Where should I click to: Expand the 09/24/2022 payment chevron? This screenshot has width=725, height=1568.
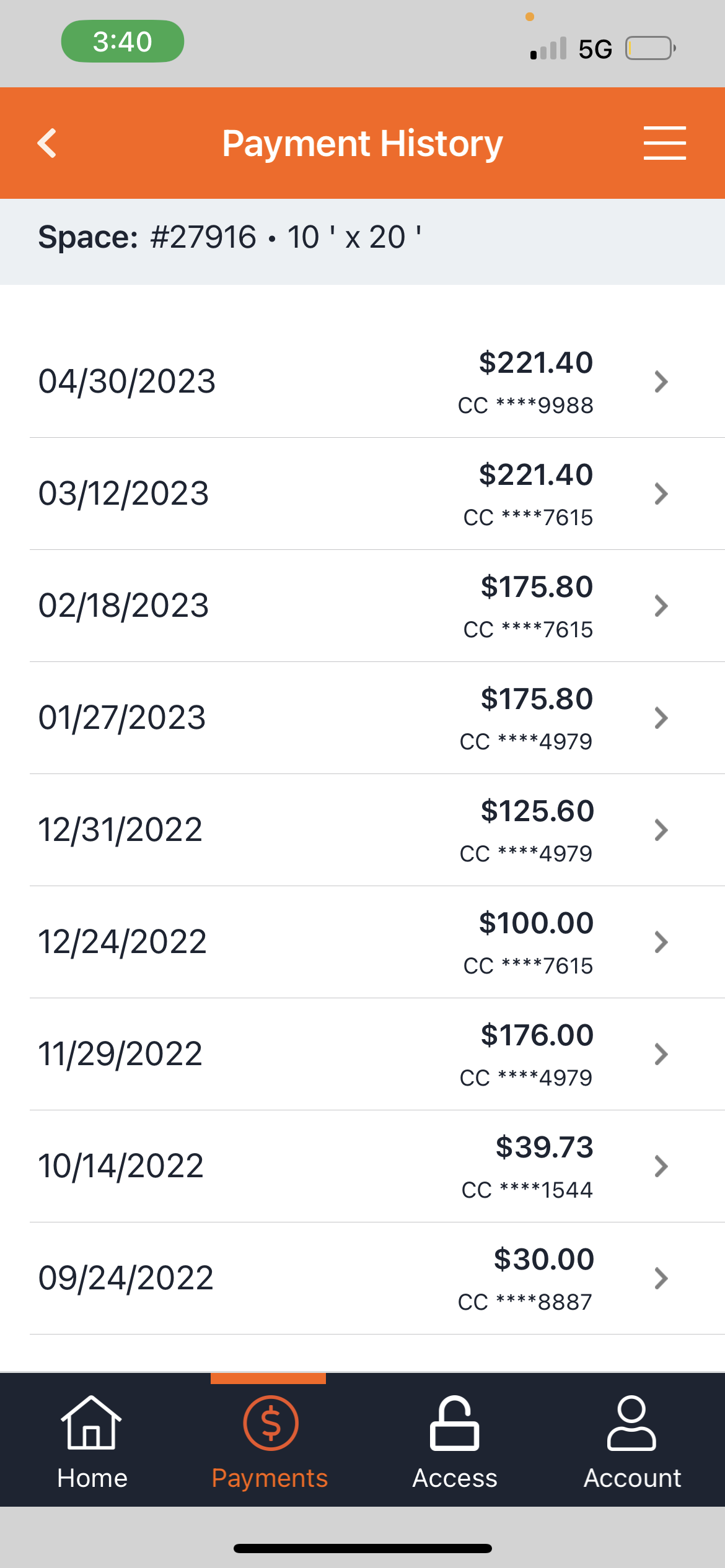pos(661,1278)
